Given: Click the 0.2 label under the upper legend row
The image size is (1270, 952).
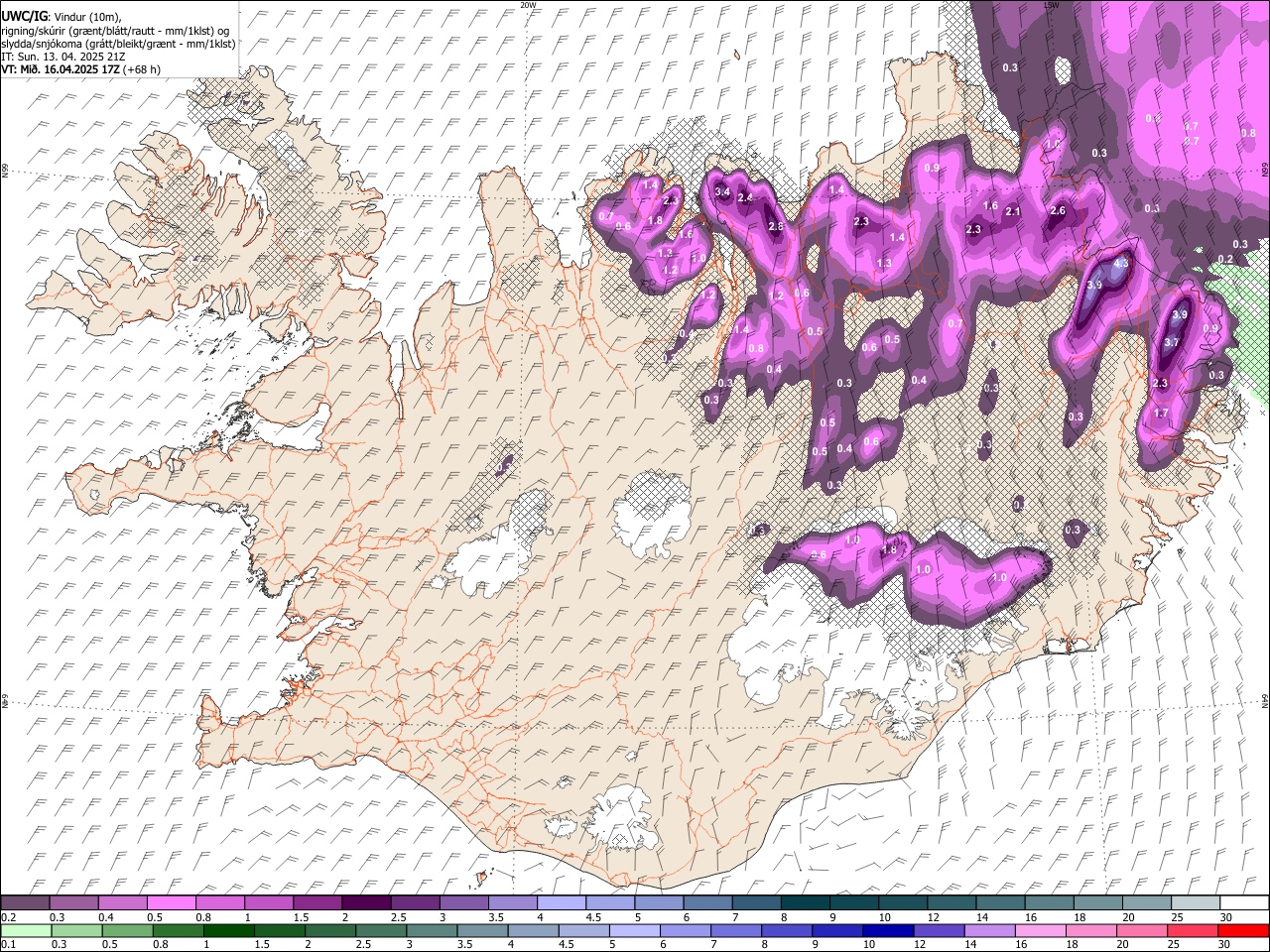Looking at the screenshot, I should [8, 917].
